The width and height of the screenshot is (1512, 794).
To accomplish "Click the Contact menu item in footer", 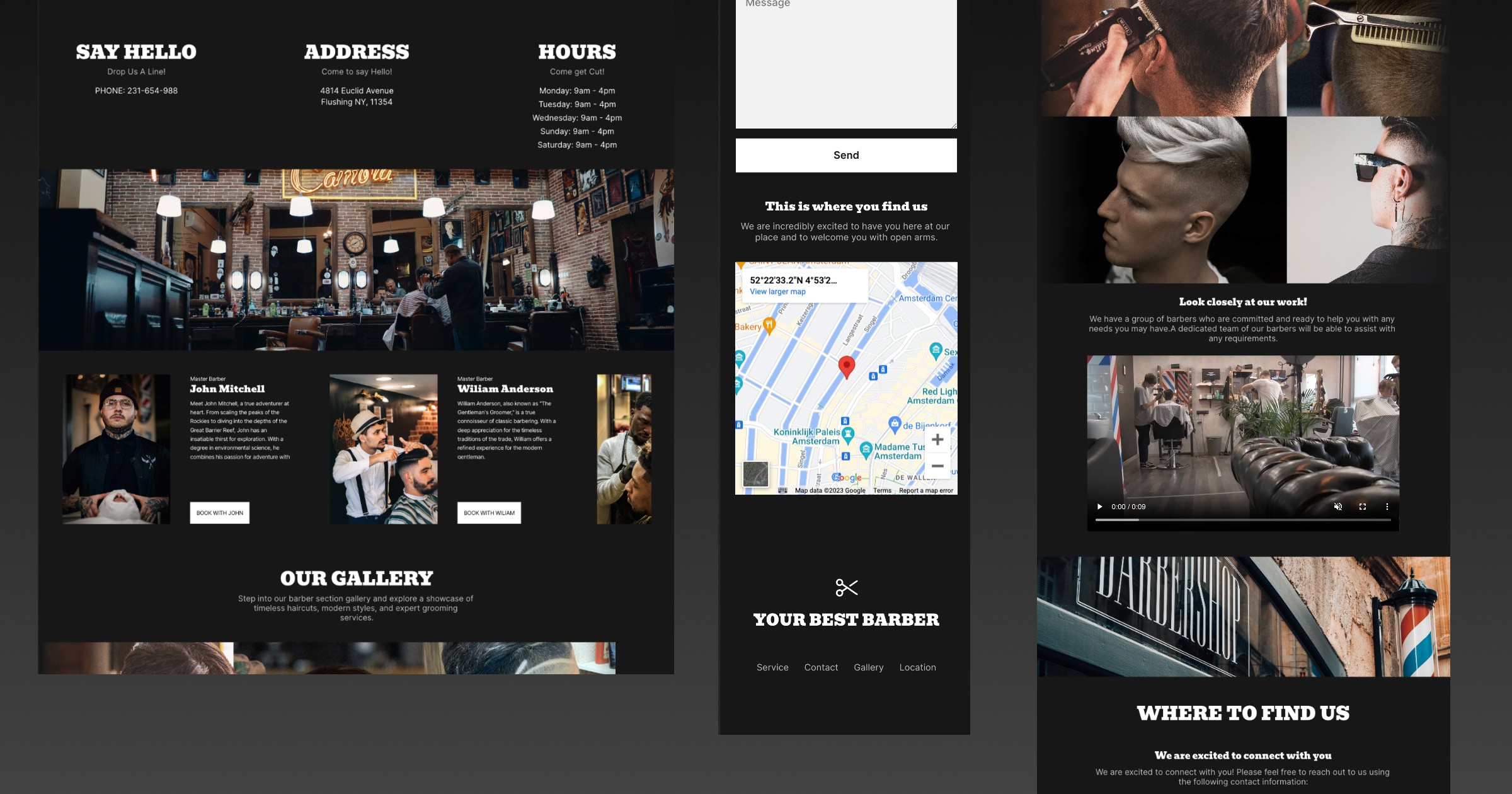I will [821, 667].
